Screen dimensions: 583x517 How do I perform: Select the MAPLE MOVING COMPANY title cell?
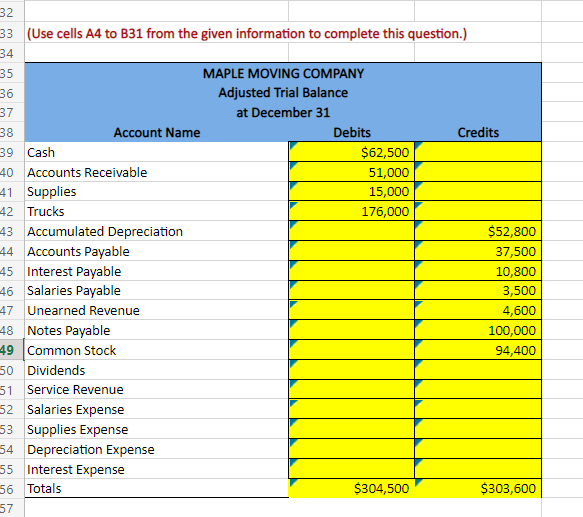tap(283, 73)
